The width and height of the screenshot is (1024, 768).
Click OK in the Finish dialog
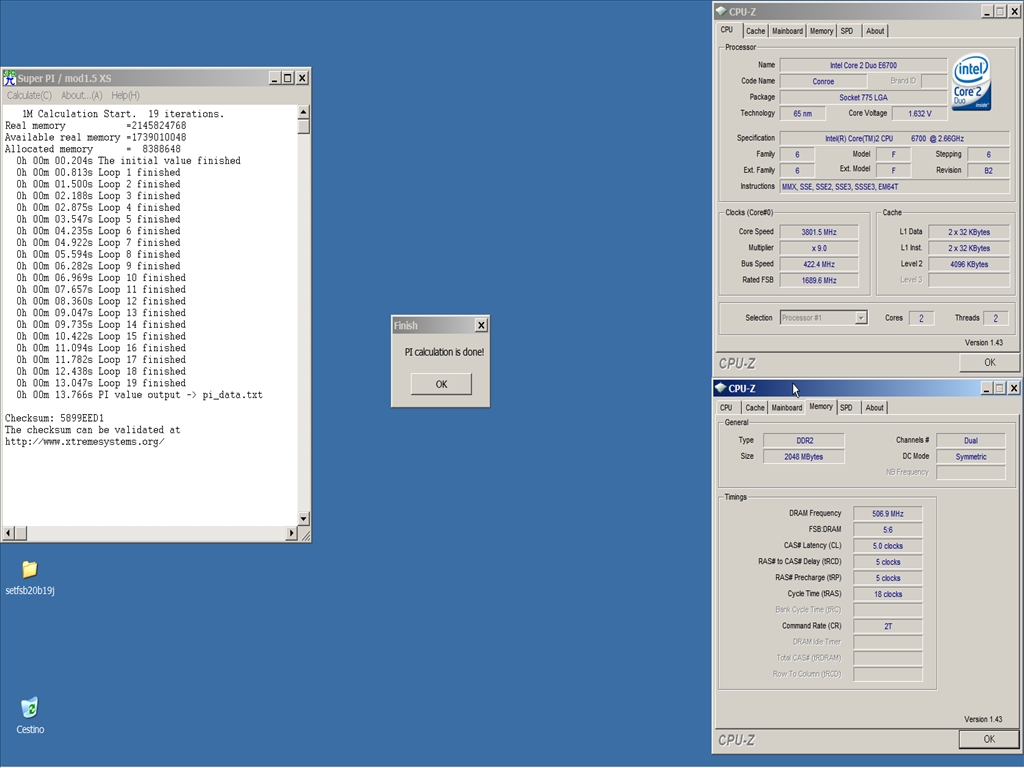[441, 384]
